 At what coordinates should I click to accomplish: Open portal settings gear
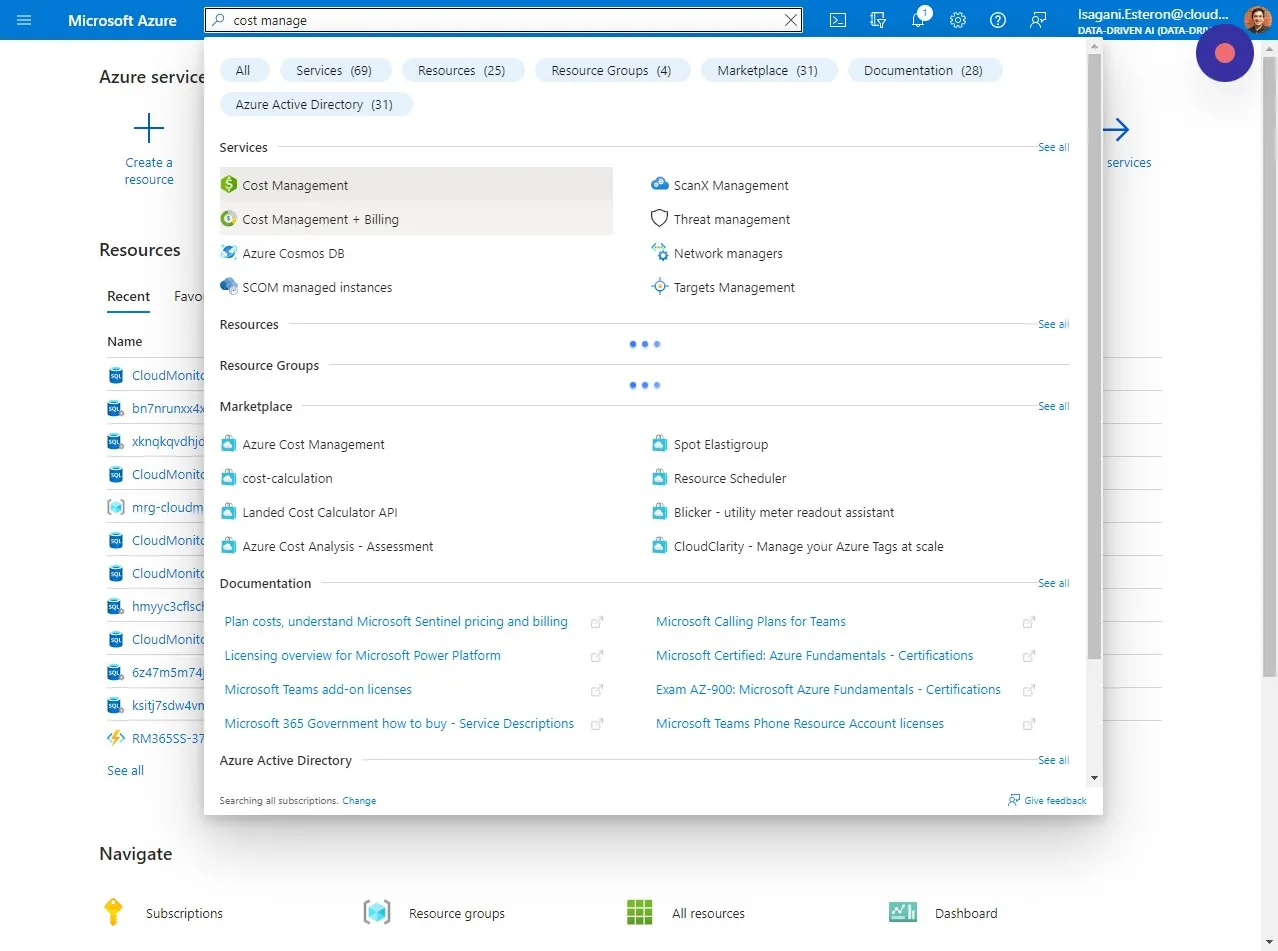[x=958, y=20]
